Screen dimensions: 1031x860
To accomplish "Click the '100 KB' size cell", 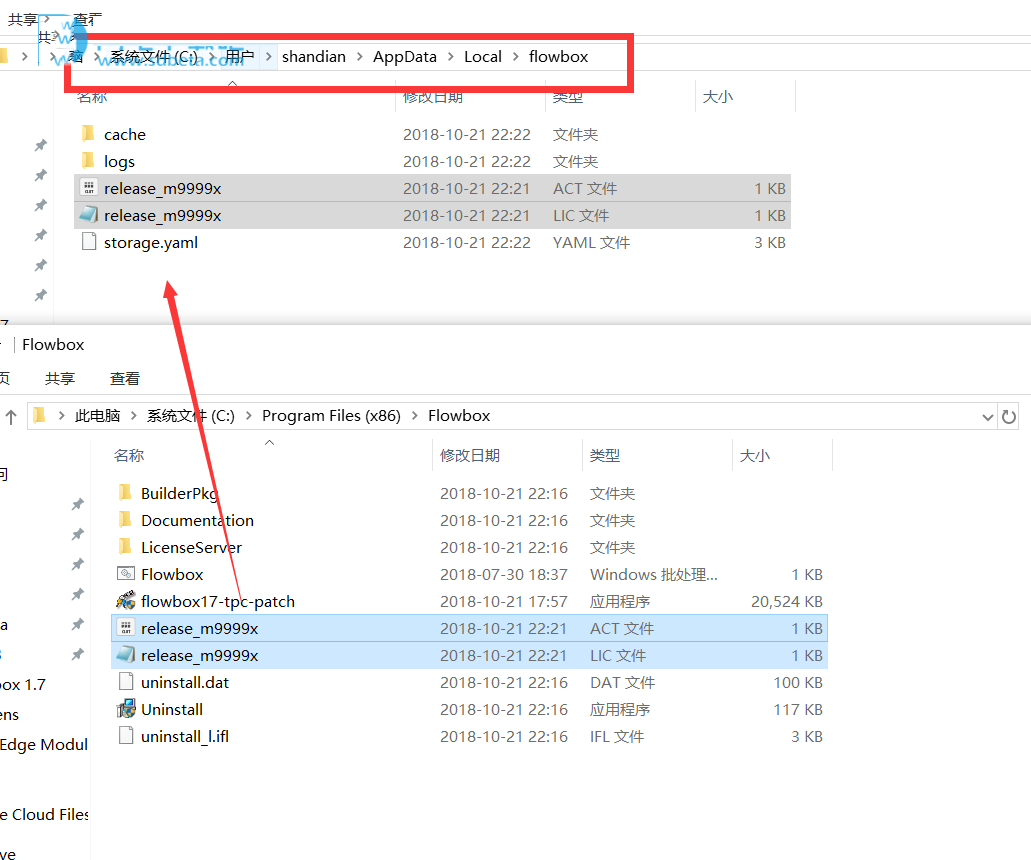I will point(798,682).
